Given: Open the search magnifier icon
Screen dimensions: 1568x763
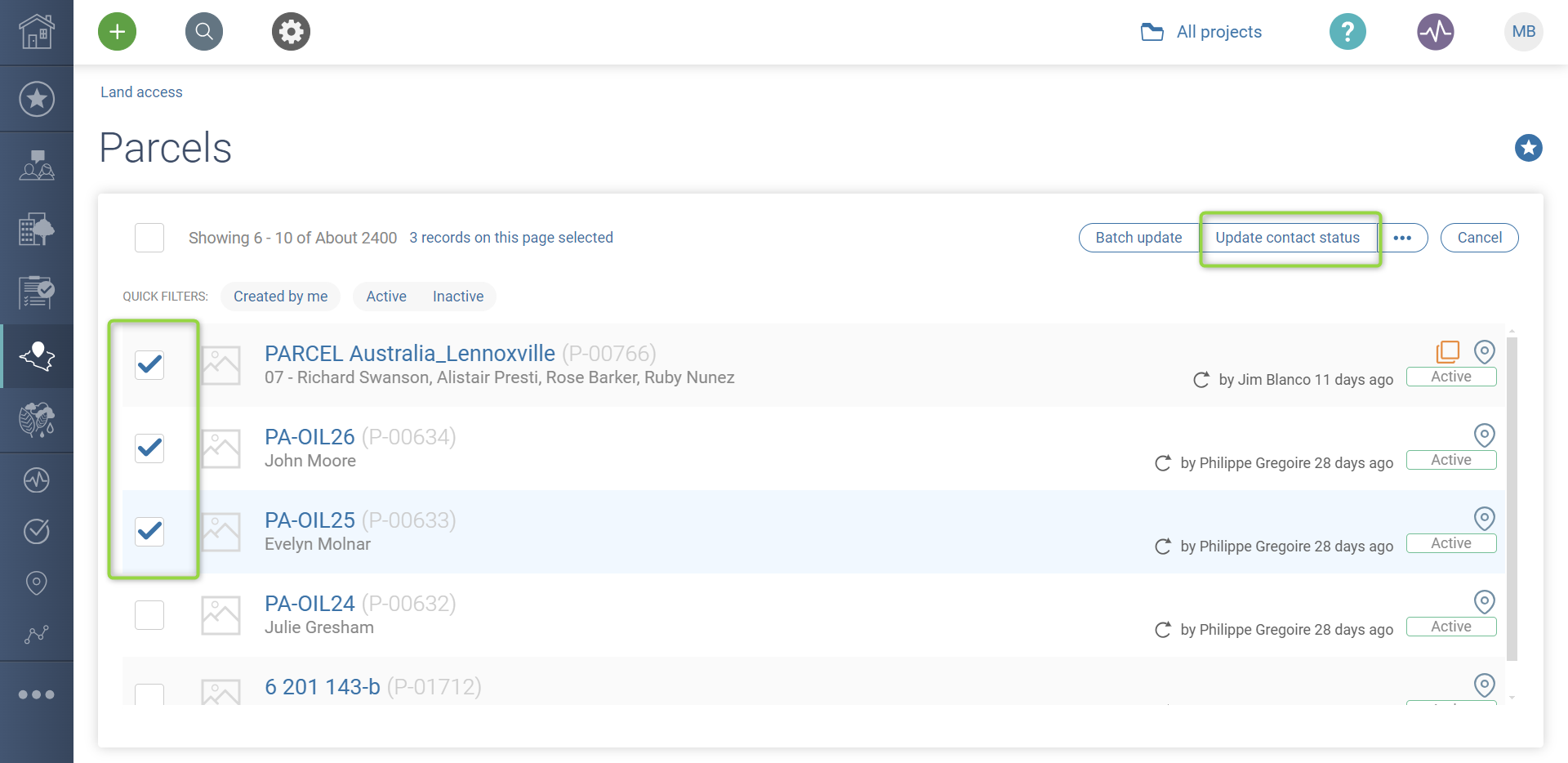Looking at the screenshot, I should 204,32.
